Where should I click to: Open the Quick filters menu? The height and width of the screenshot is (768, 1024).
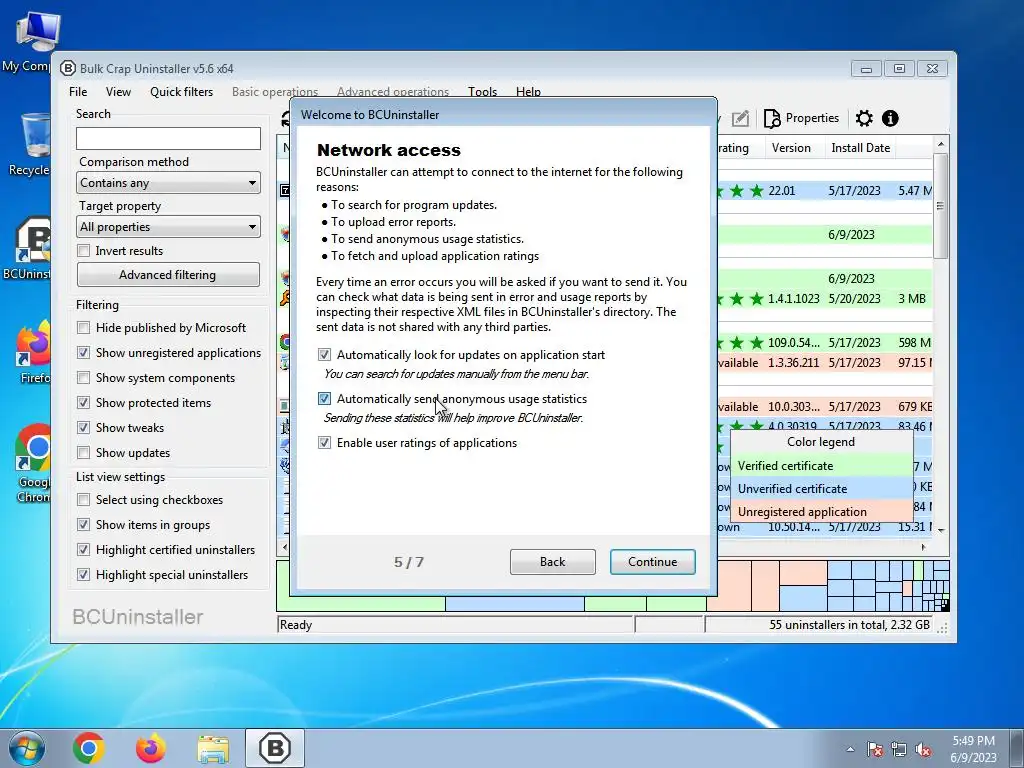182,92
